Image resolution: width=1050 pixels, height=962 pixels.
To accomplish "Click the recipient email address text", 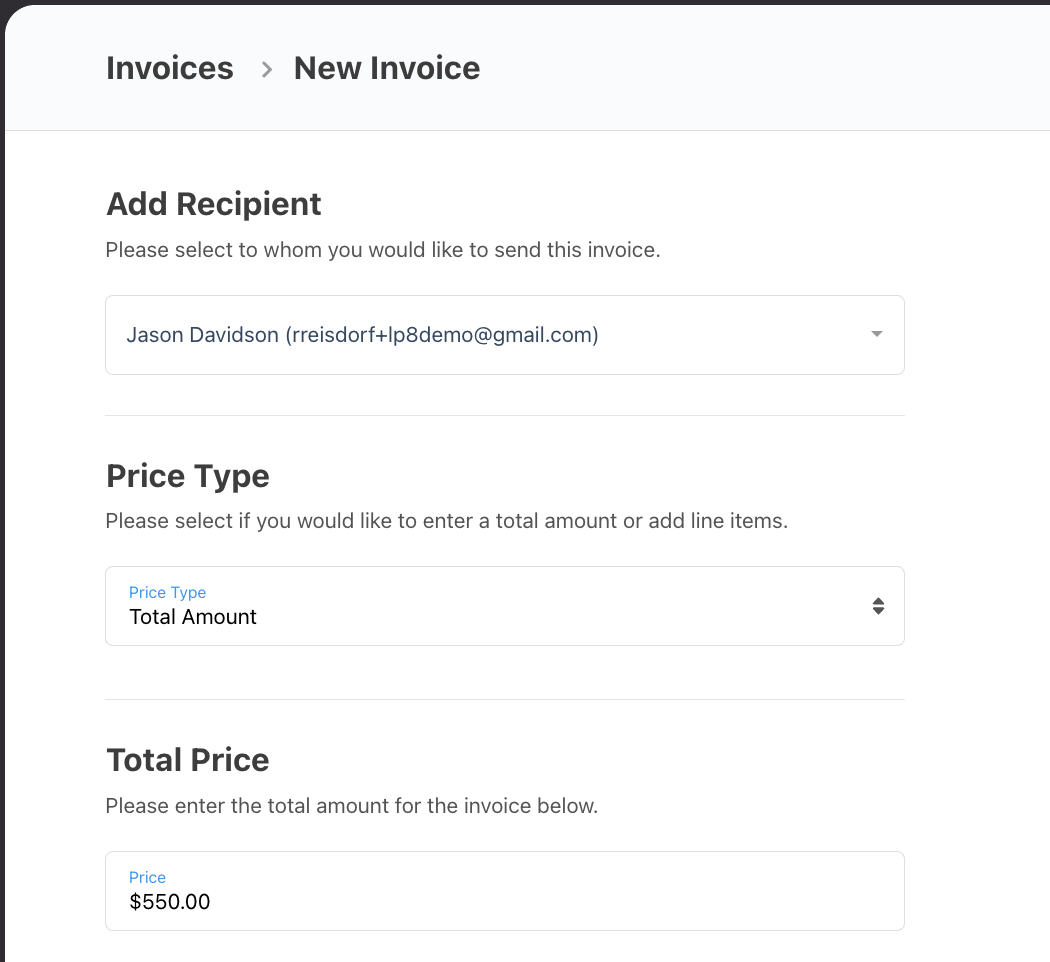I will point(442,335).
